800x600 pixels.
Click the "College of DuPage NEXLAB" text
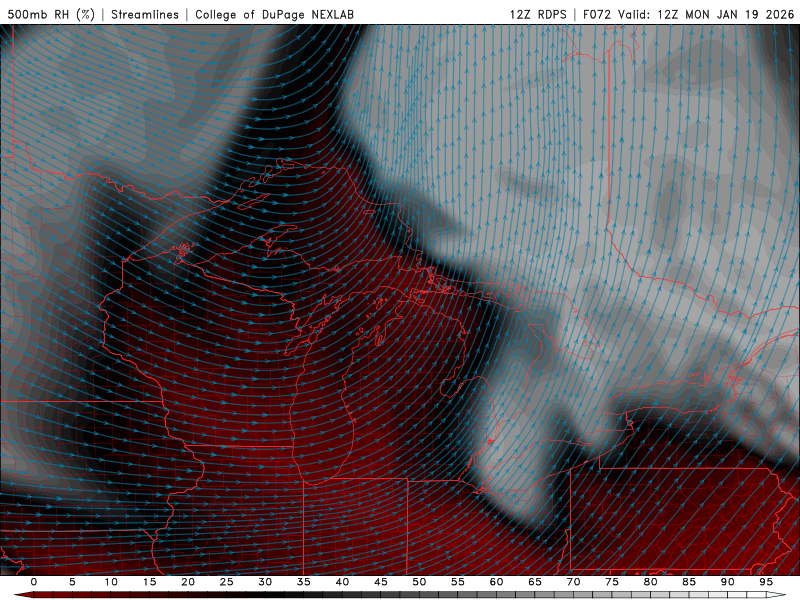[x=274, y=15]
